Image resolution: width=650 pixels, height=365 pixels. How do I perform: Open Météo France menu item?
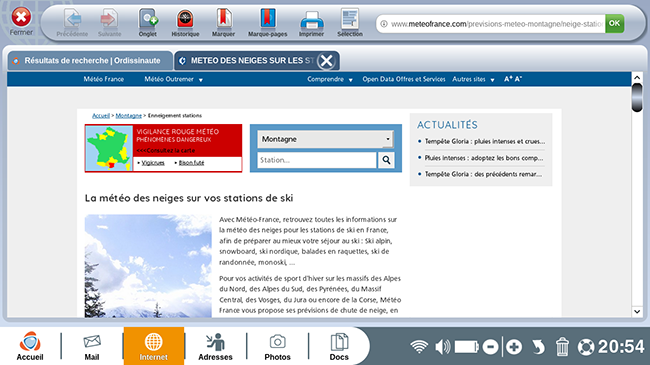[104, 79]
